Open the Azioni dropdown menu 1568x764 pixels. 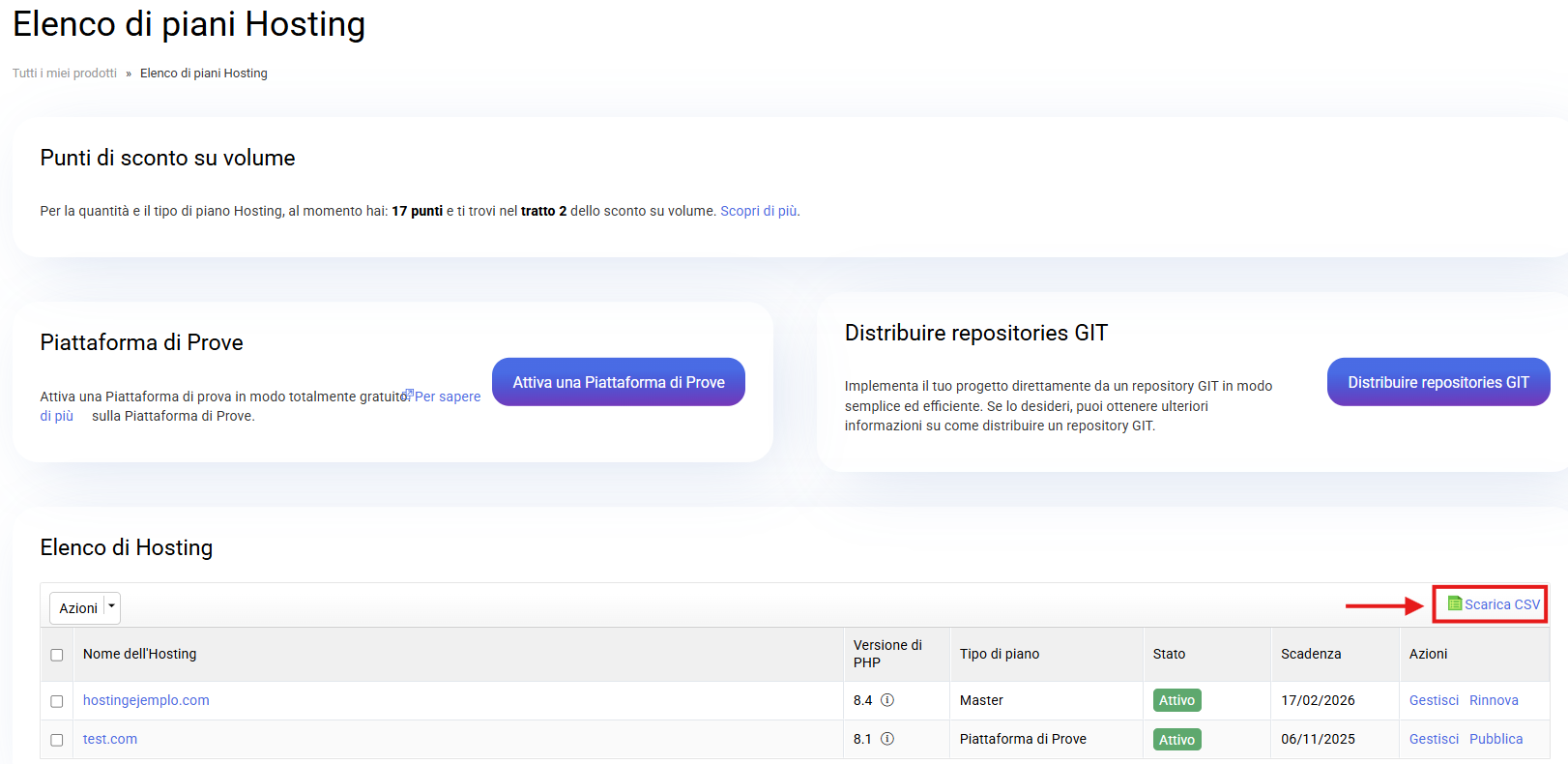(x=85, y=607)
